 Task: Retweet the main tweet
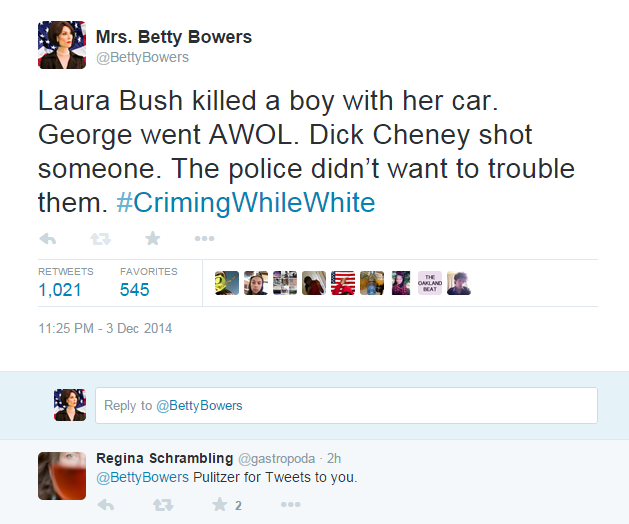tap(100, 238)
